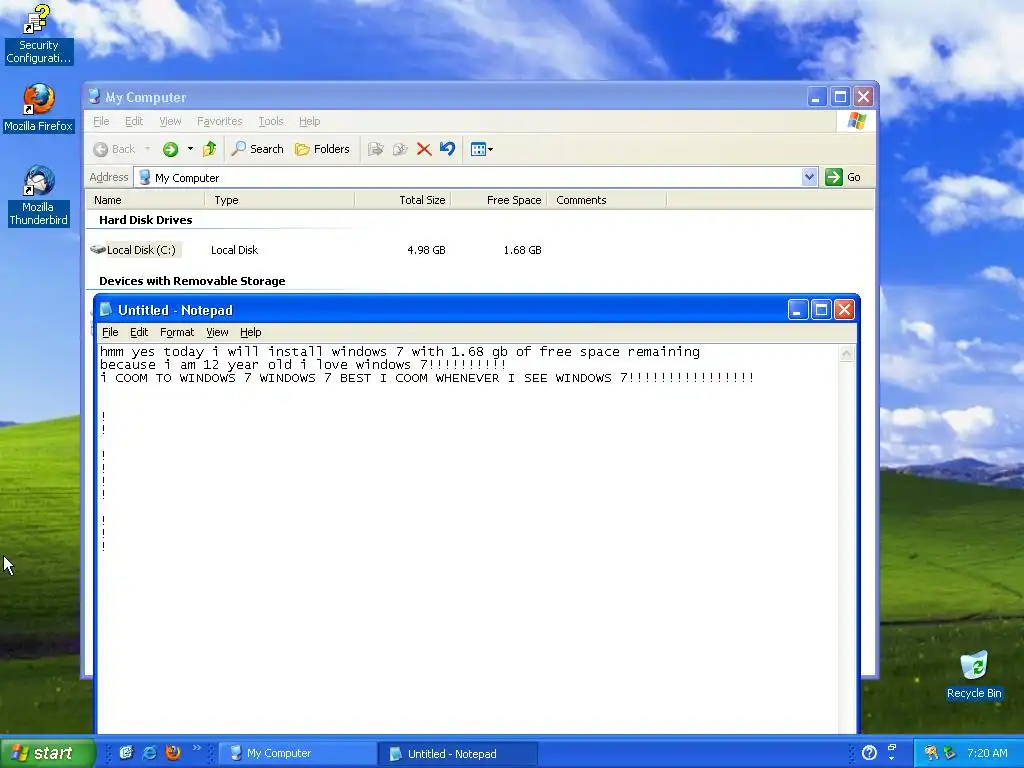Screen dimensions: 1024x768
Task: Click Notepad scrollbar up arrow
Action: (x=846, y=353)
